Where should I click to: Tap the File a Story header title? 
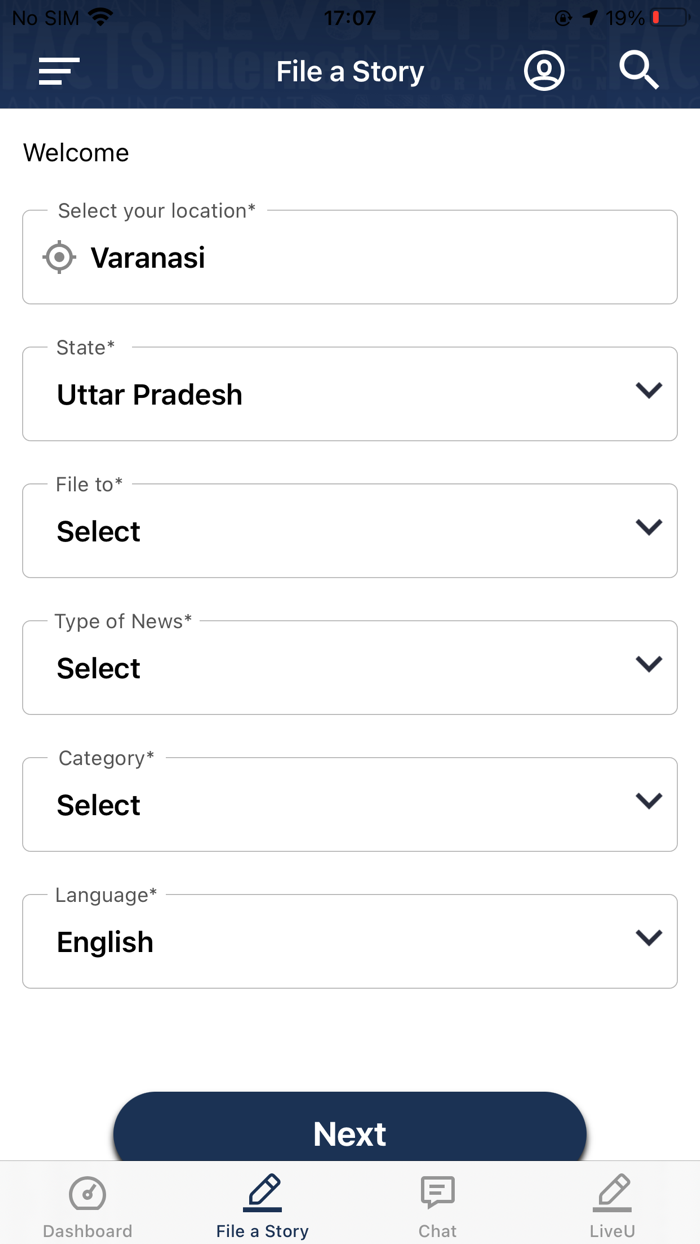350,72
